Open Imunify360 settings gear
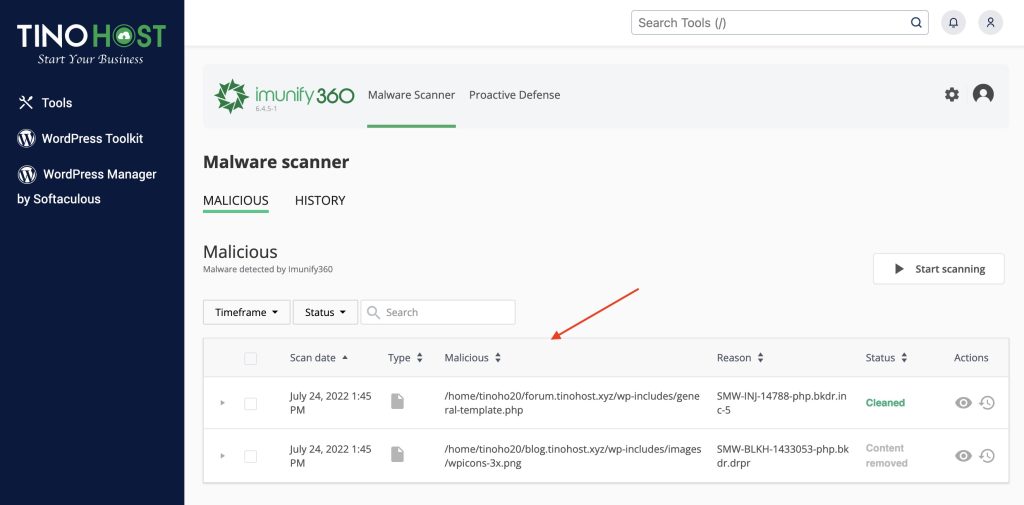The width and height of the screenshot is (1024, 505). click(x=952, y=95)
